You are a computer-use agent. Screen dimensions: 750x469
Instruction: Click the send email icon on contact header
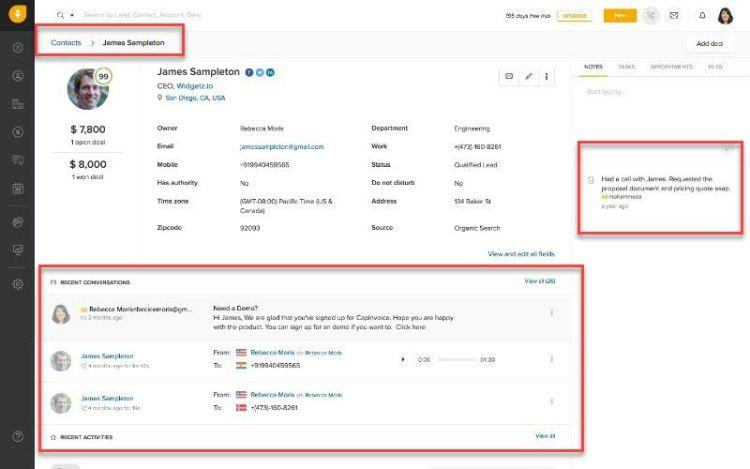click(x=508, y=76)
